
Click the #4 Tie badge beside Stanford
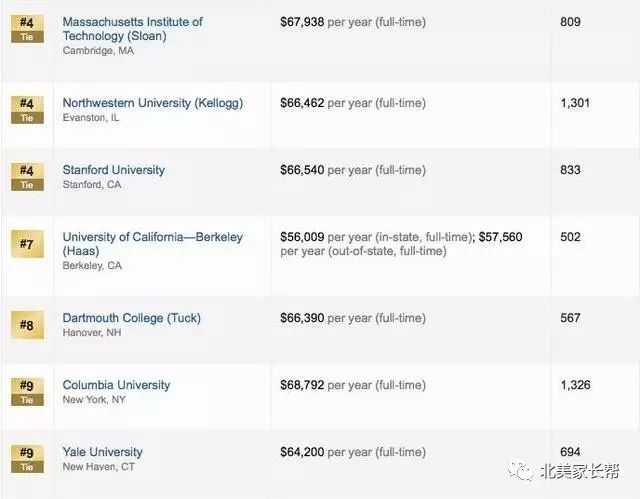click(27, 177)
